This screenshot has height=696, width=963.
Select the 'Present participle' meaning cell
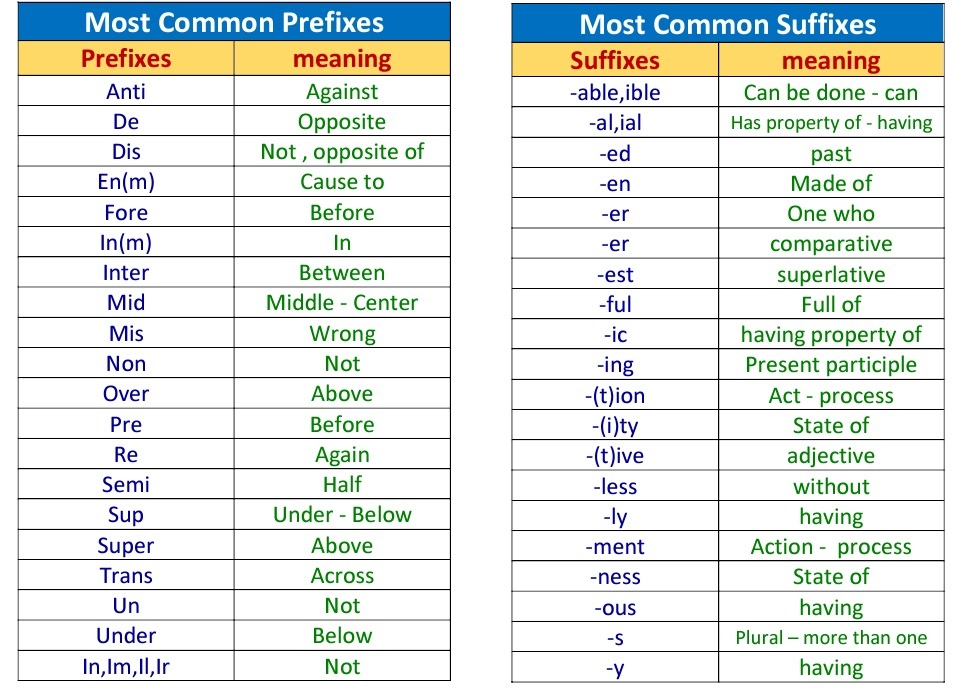pos(831,364)
